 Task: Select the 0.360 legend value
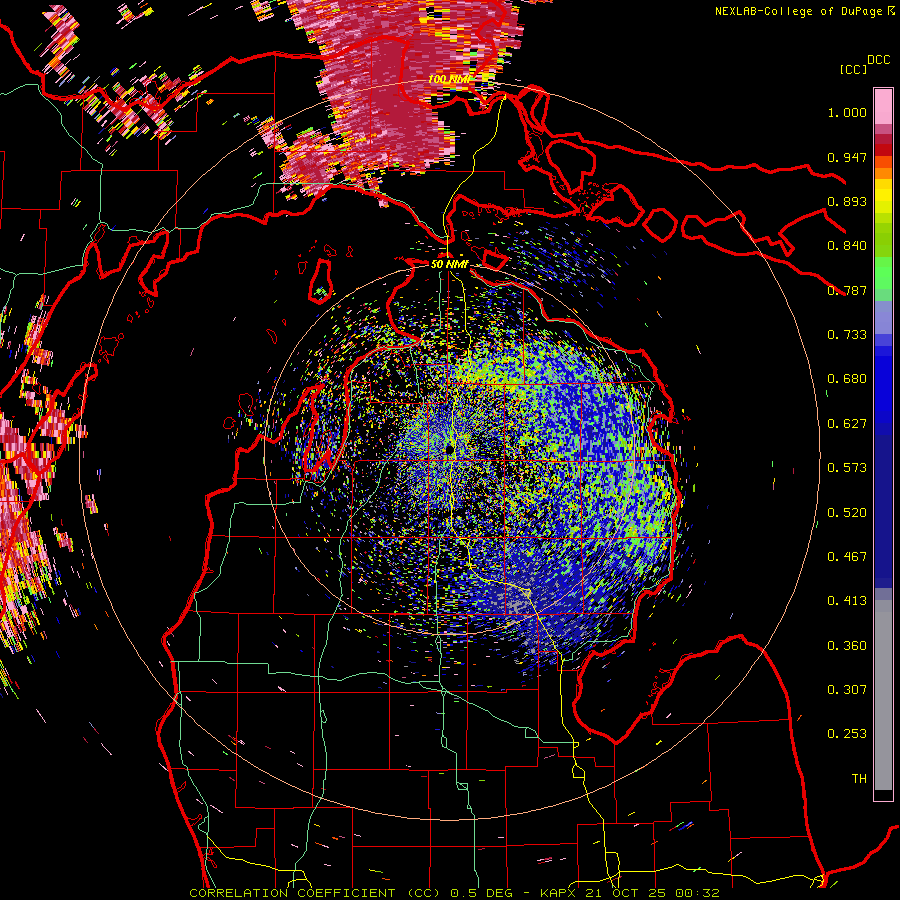tap(847, 646)
